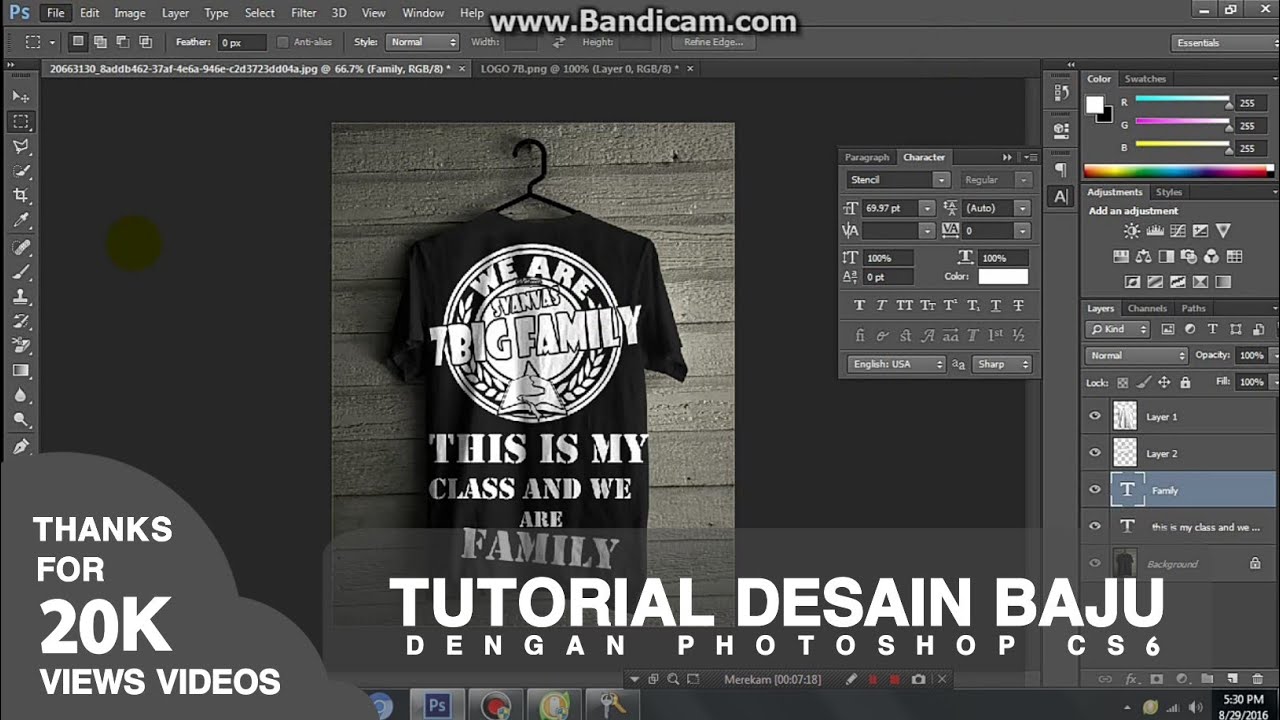
Task: Open the Paragraph panel icon in dock
Action: (1061, 169)
